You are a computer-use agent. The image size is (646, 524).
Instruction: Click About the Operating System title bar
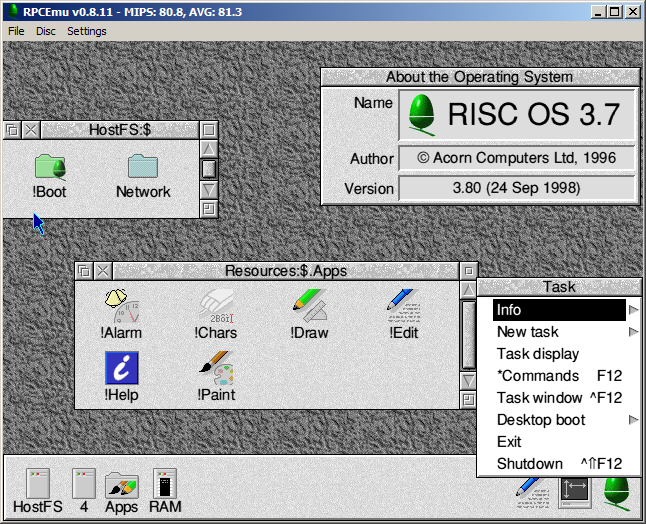[480, 77]
